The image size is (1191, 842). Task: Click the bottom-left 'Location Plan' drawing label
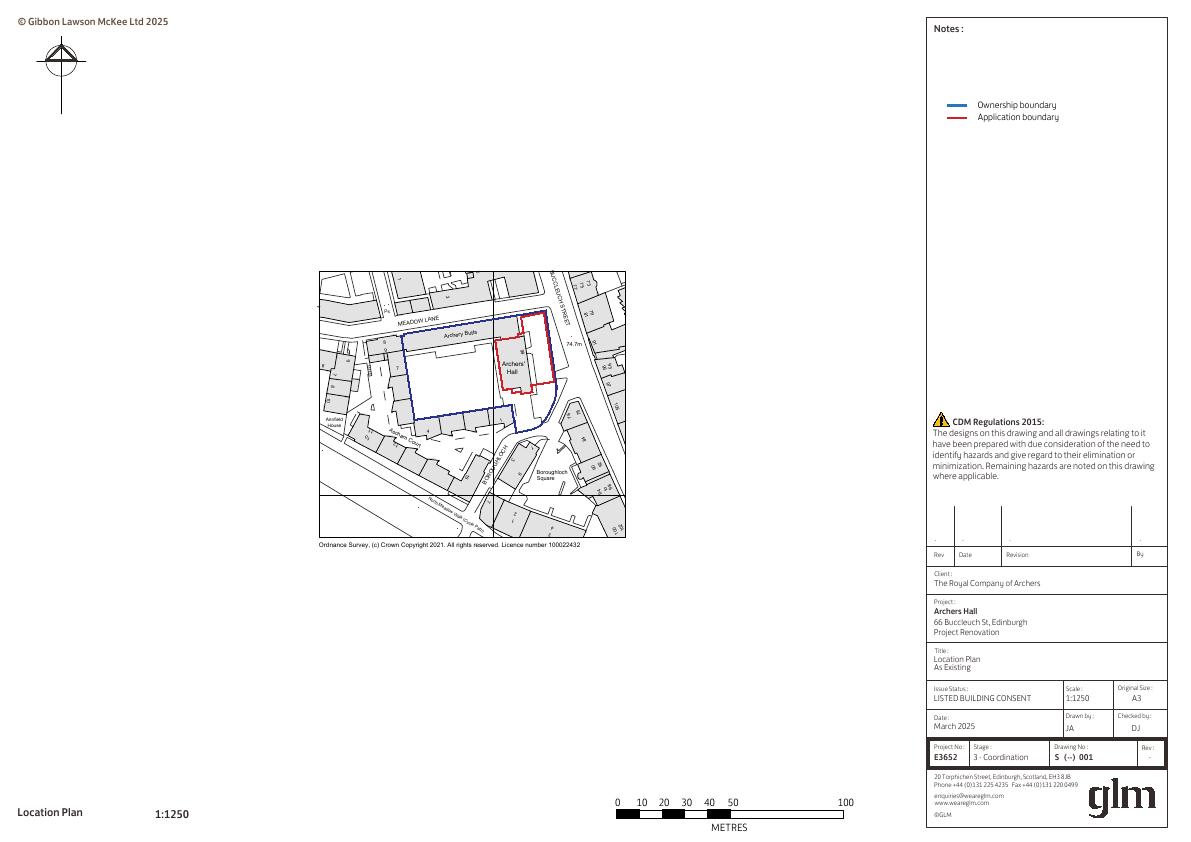click(50, 812)
